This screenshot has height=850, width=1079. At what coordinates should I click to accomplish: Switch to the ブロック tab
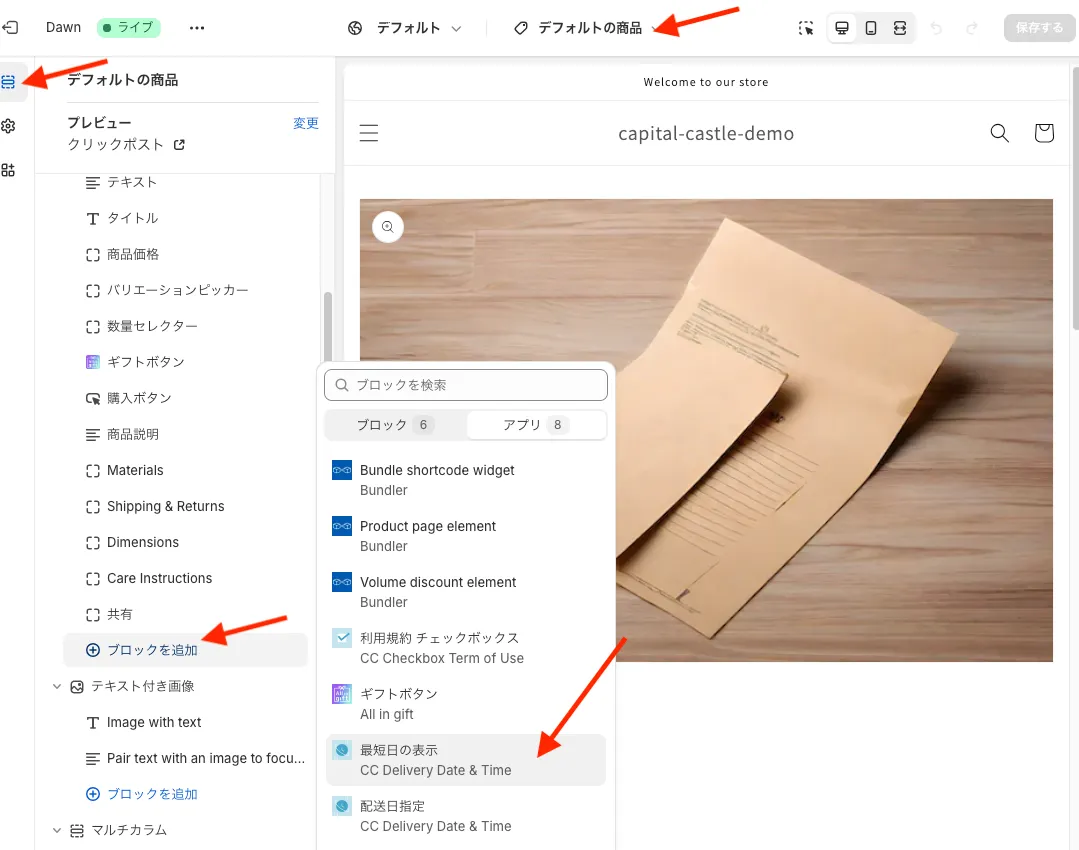pos(396,425)
